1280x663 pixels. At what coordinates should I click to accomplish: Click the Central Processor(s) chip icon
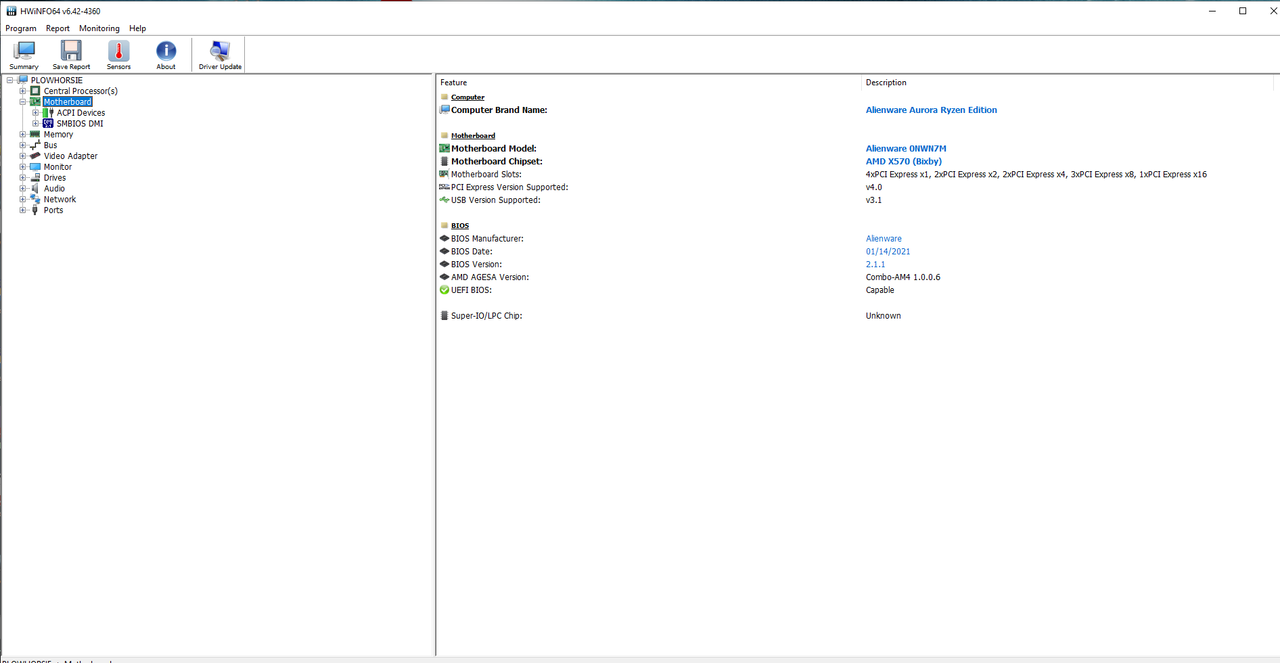coord(35,91)
